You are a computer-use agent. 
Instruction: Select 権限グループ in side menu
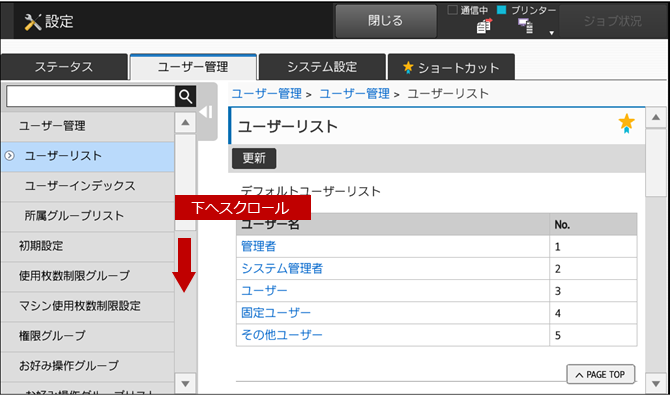[x=88, y=336]
